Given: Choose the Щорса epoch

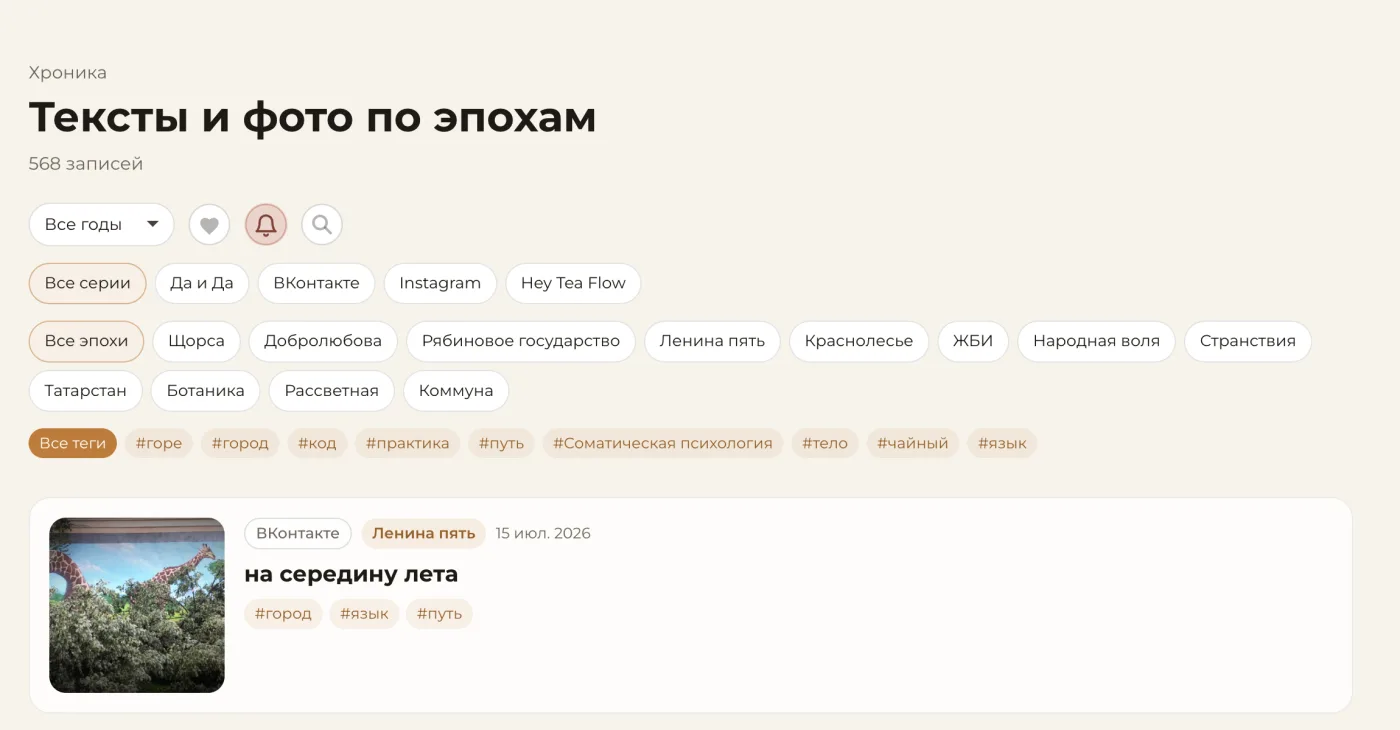Looking at the screenshot, I should (x=196, y=341).
